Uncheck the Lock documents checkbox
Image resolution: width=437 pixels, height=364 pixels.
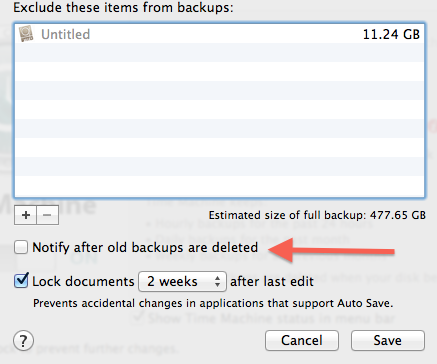pyautogui.click(x=21, y=281)
